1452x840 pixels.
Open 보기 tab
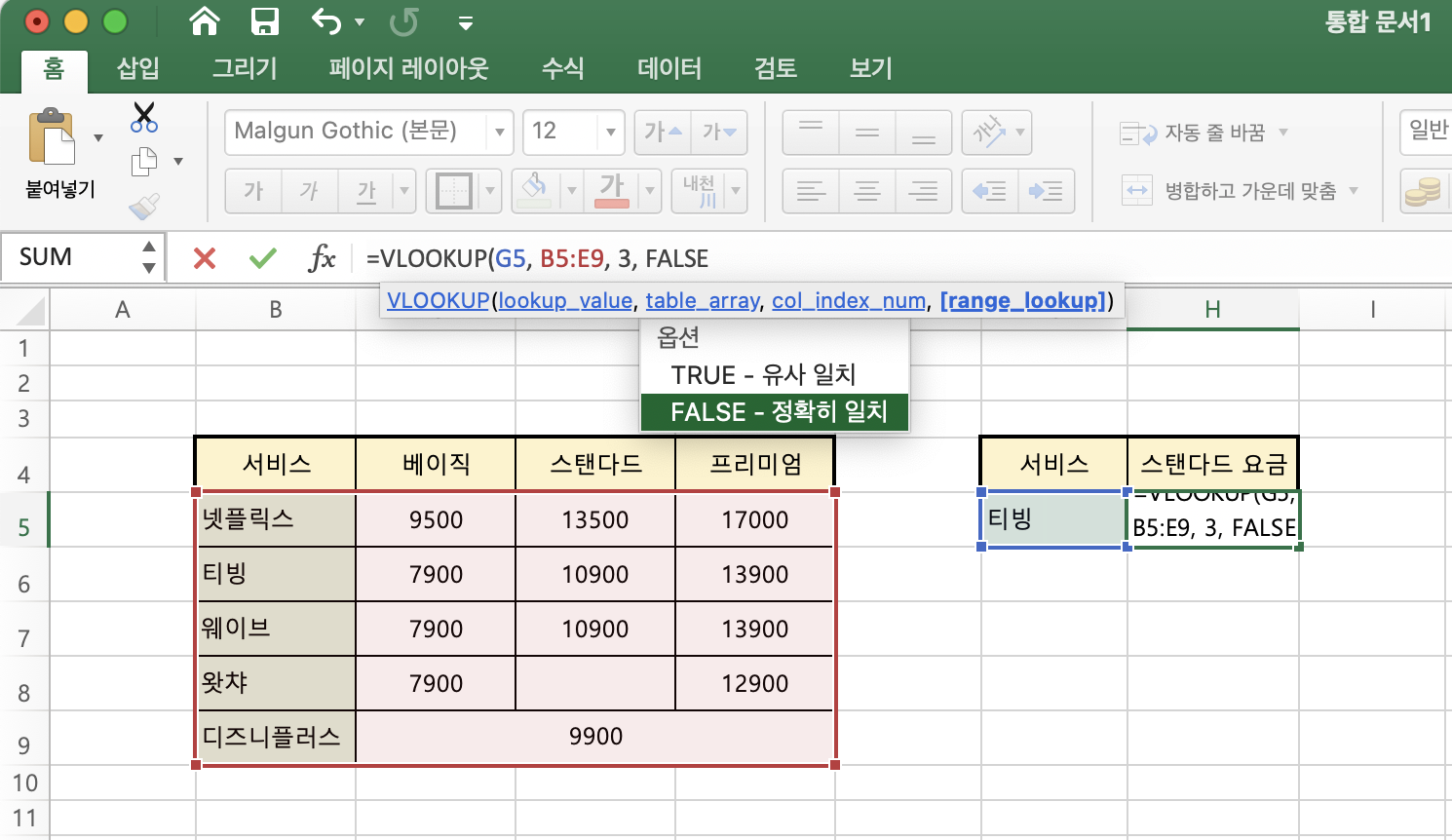[871, 68]
